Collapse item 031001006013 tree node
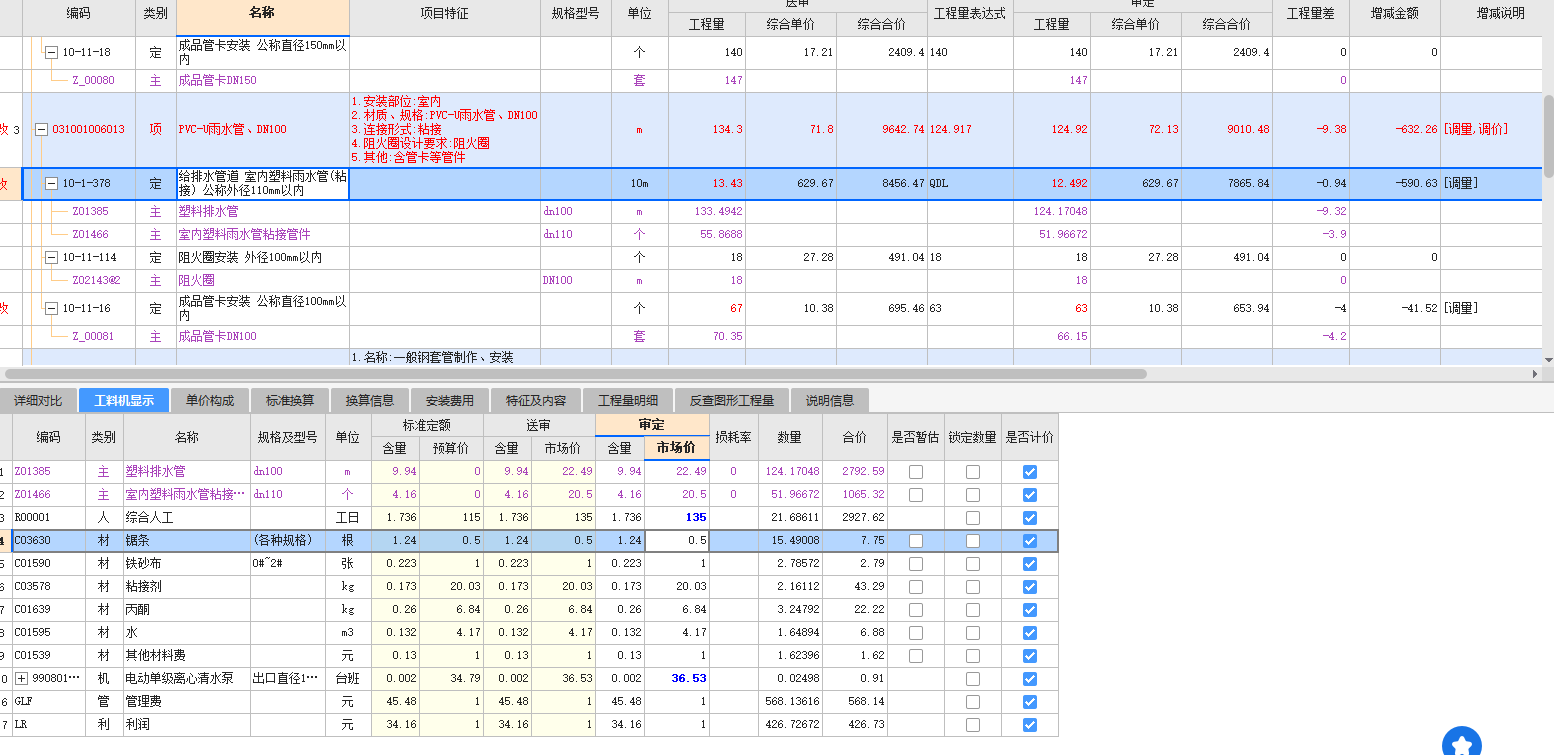Image resolution: width=1554 pixels, height=755 pixels. click(41, 129)
